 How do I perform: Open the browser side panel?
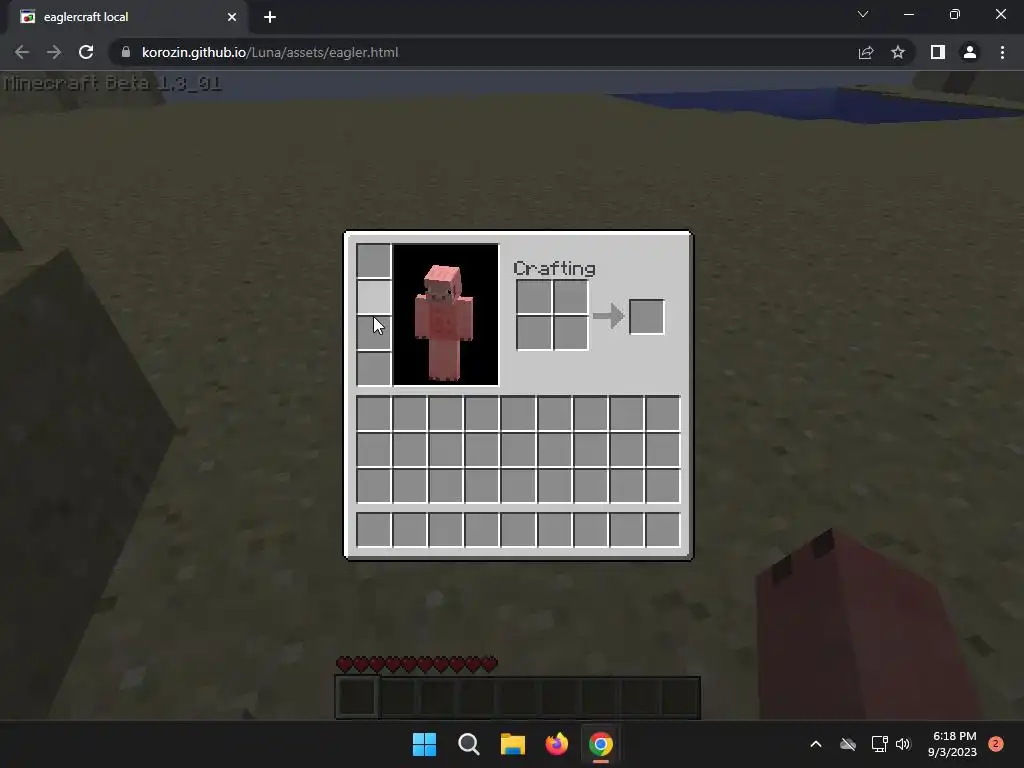(x=938, y=52)
